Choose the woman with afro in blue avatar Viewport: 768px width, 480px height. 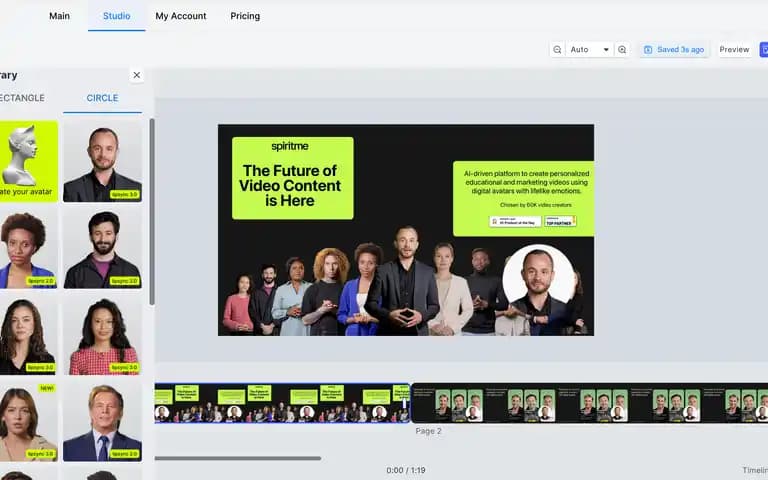[28, 249]
